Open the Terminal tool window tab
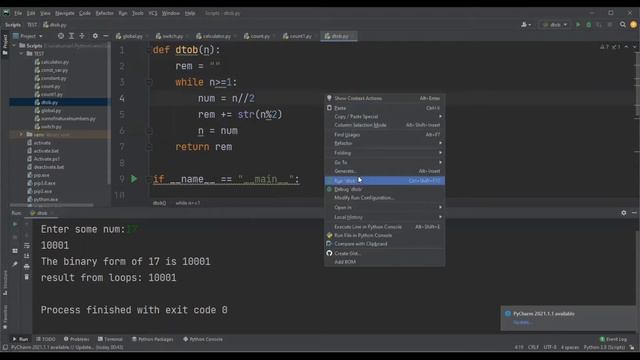 [110, 339]
